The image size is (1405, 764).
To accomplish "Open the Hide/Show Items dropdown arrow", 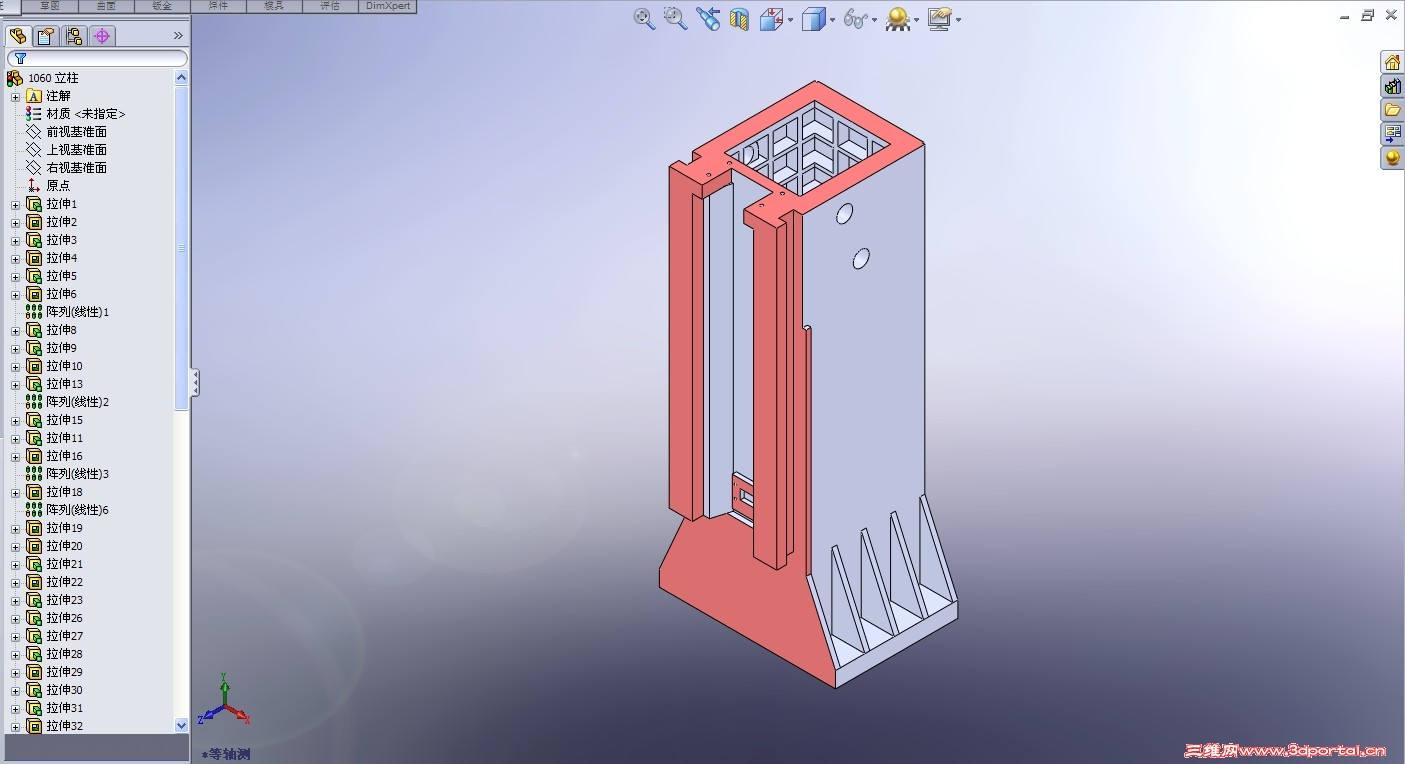I will [x=874, y=19].
